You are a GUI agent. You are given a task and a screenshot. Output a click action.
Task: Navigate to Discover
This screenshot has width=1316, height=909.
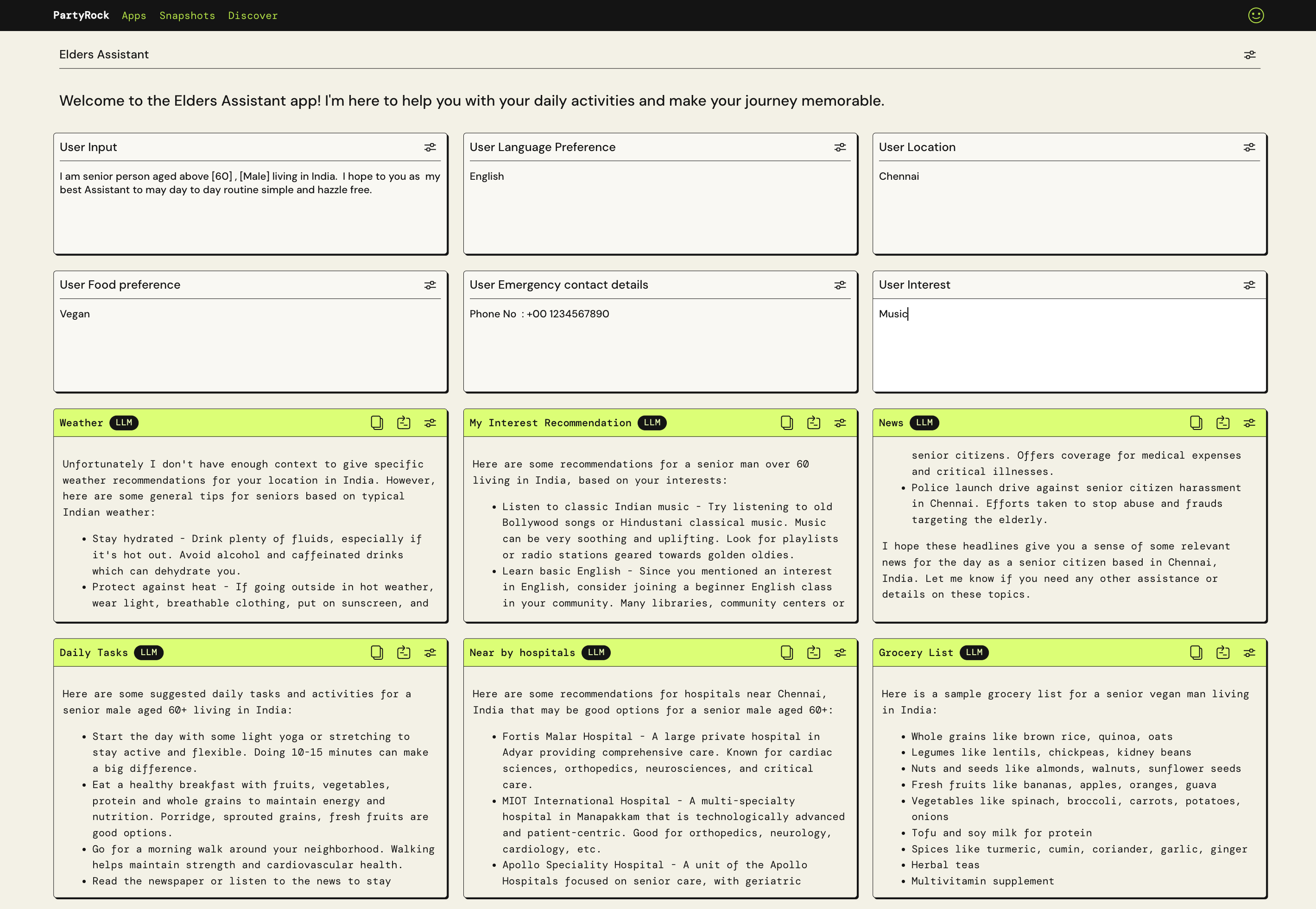[253, 15]
